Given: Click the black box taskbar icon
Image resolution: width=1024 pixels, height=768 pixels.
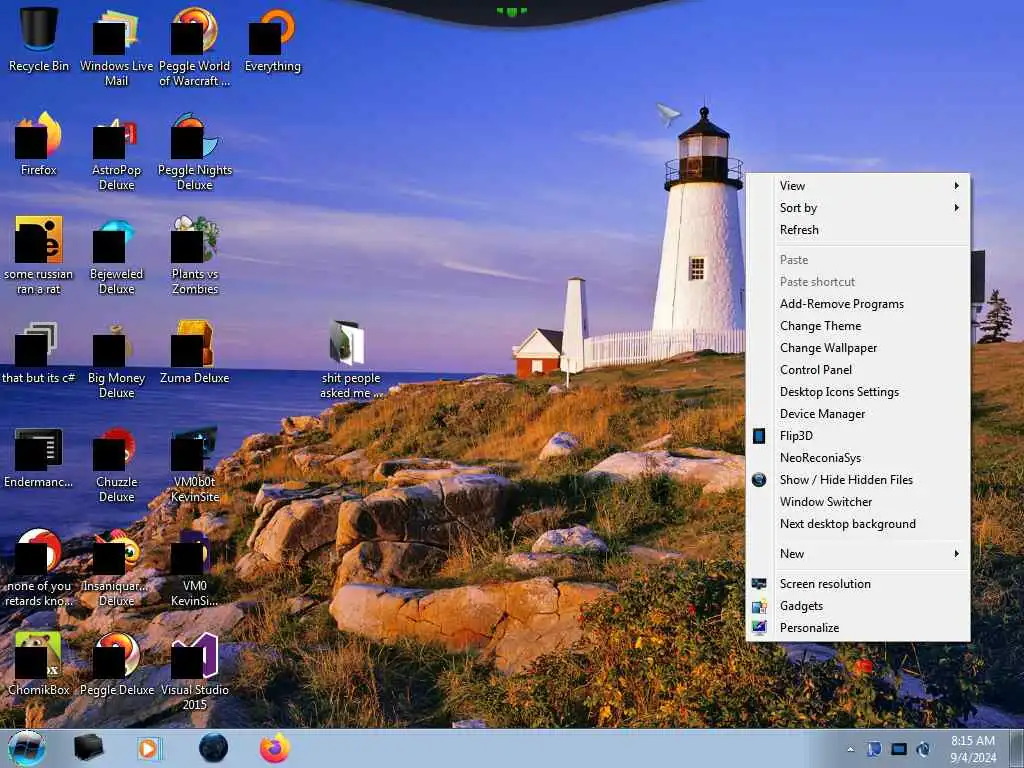Looking at the screenshot, I should point(88,748).
